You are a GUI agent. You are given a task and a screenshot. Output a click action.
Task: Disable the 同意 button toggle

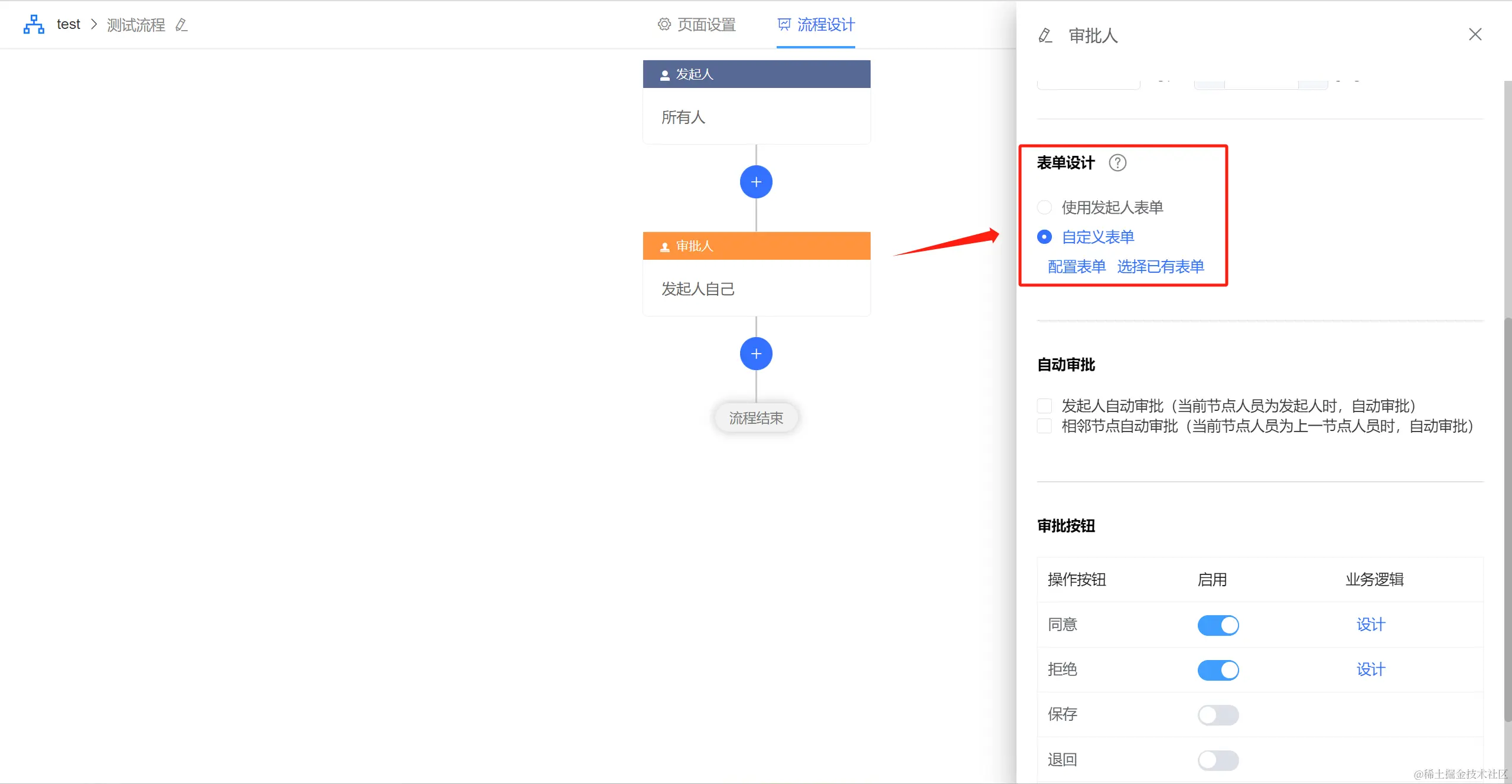pyautogui.click(x=1218, y=625)
